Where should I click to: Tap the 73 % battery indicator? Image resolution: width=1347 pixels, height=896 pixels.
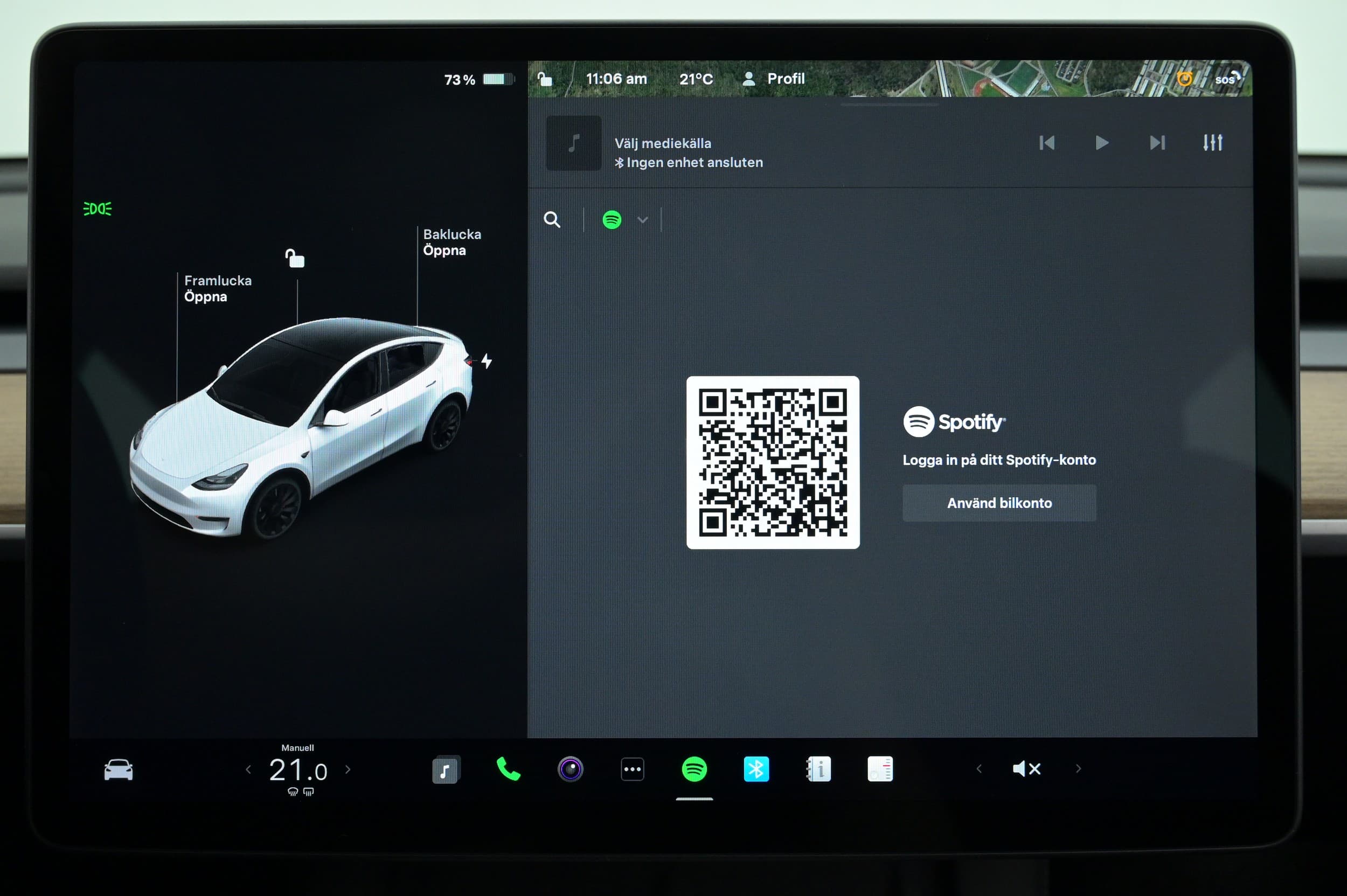(479, 79)
